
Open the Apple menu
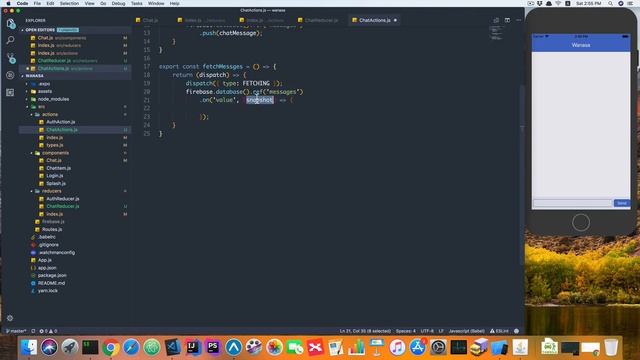coord(8,3)
